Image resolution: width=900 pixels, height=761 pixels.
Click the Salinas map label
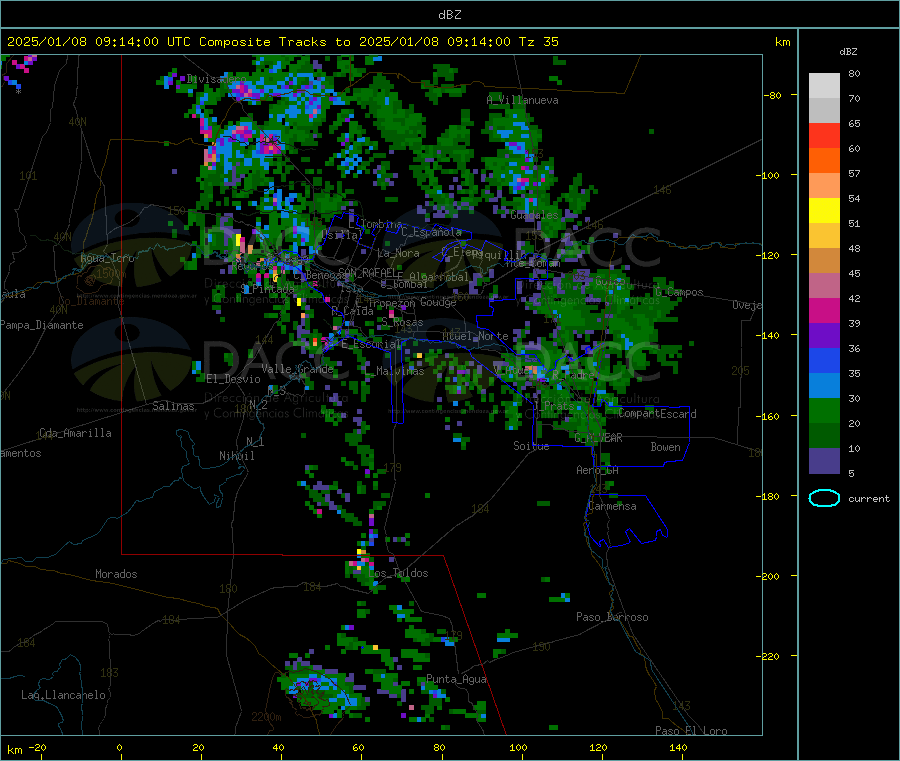coord(173,406)
